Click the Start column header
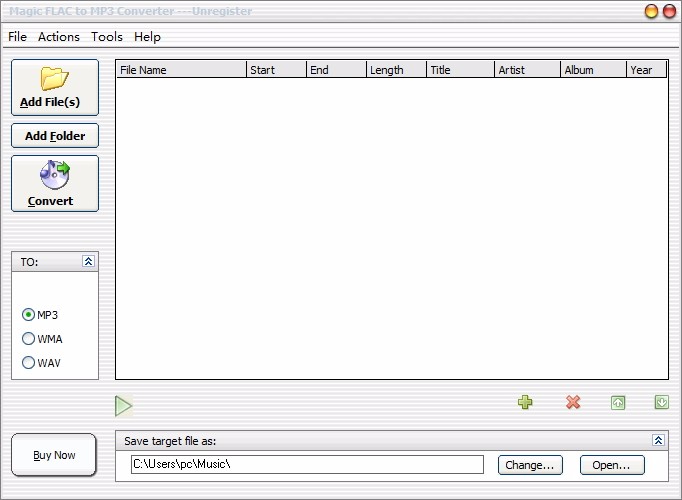 pos(277,70)
